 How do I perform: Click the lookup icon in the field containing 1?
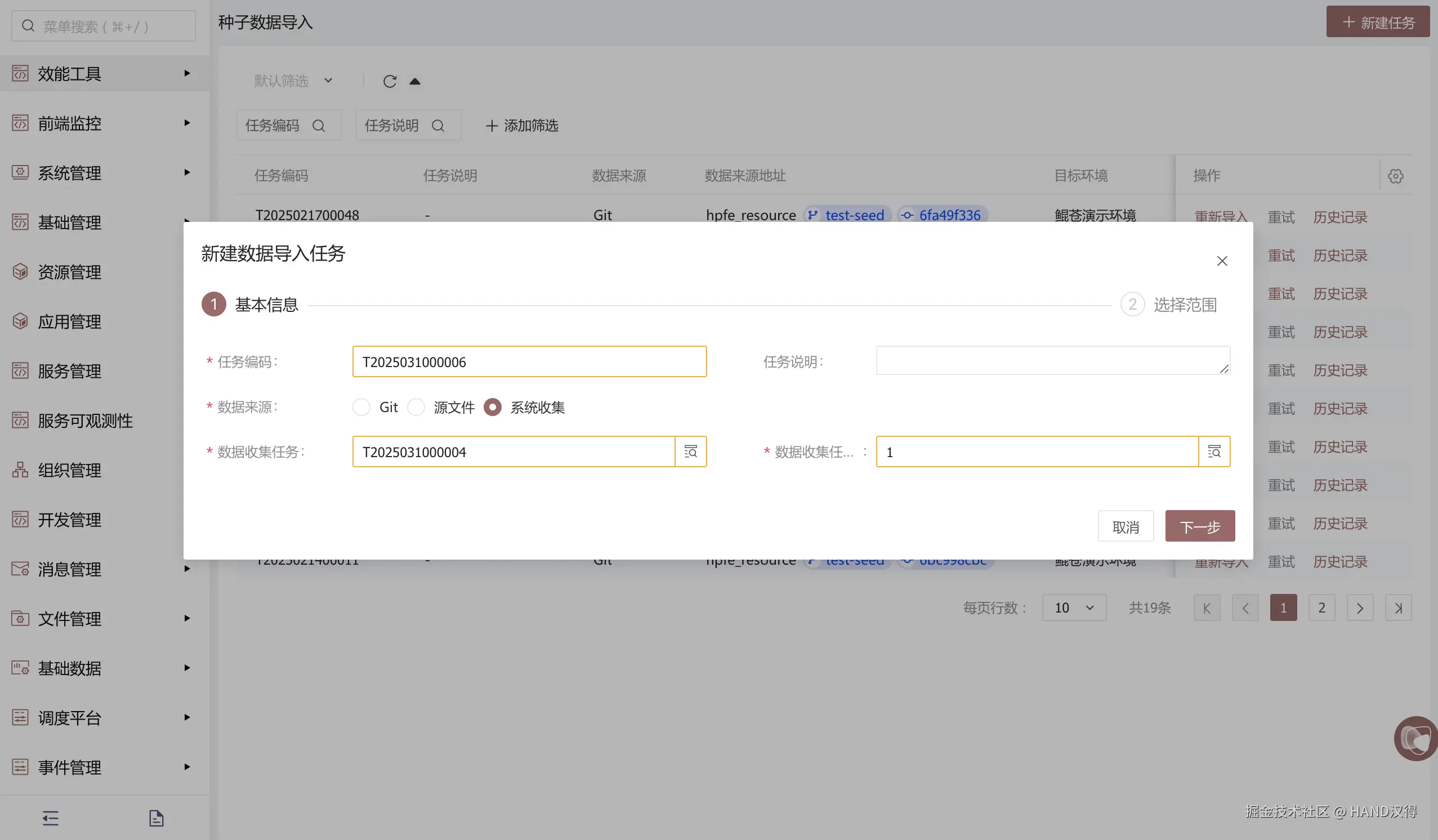(x=1214, y=452)
